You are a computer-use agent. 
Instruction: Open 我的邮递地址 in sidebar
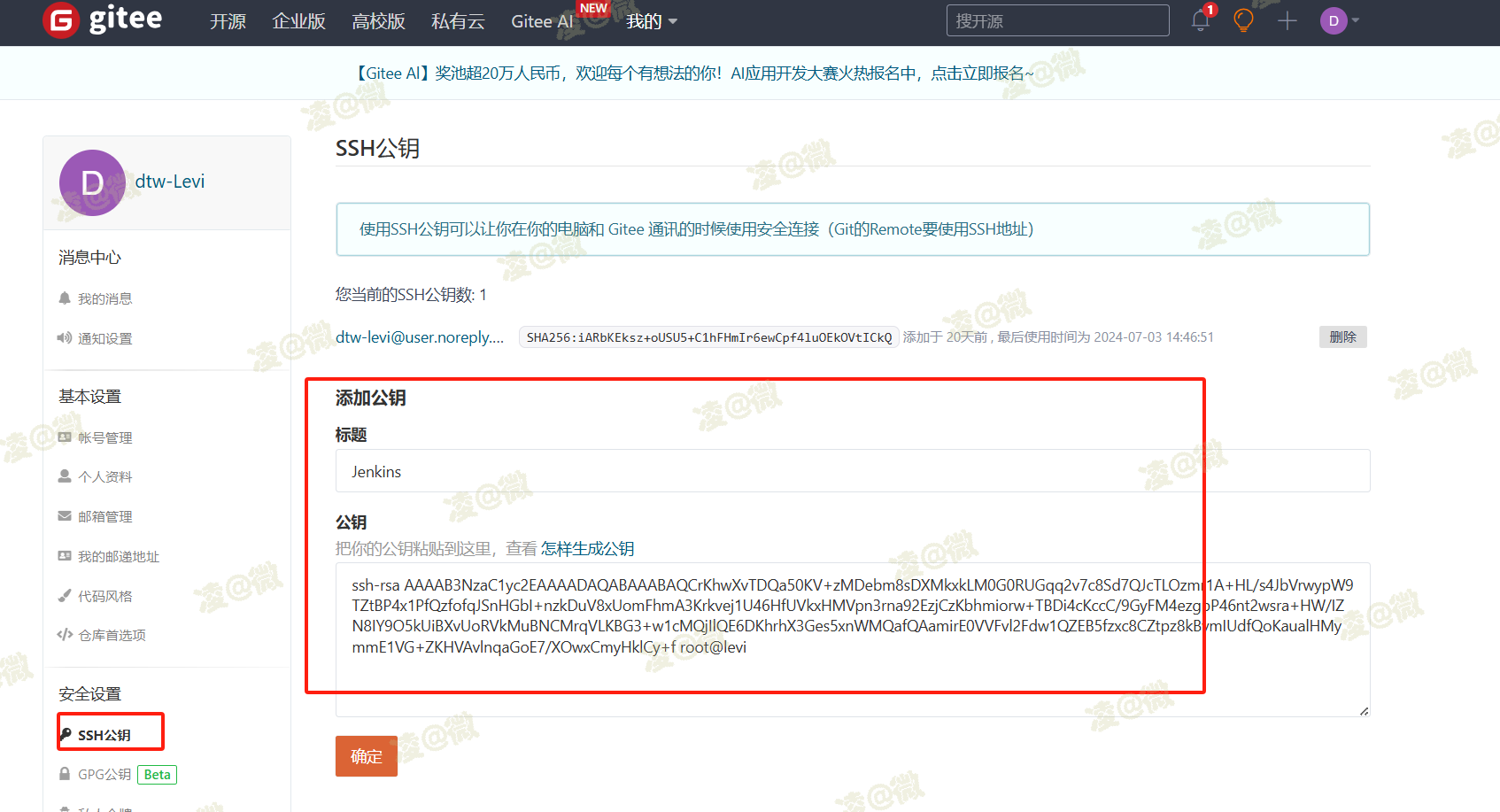(119, 557)
